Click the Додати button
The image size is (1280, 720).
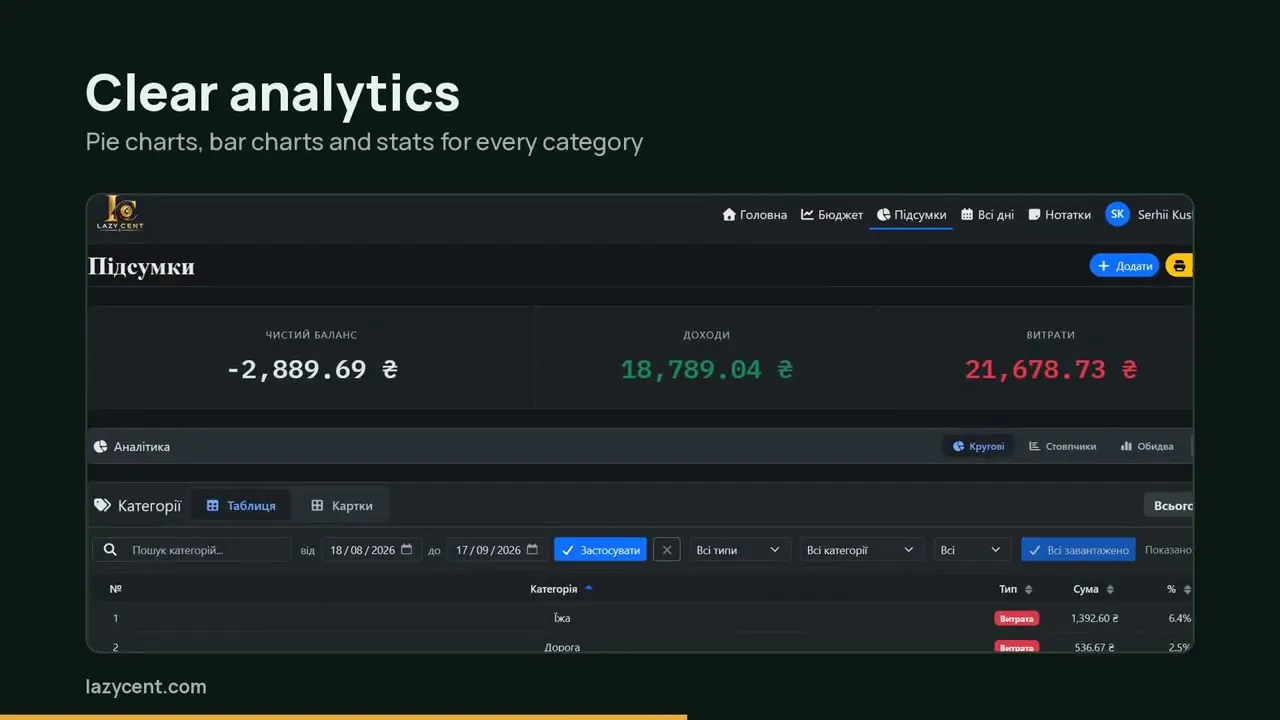coord(1124,266)
